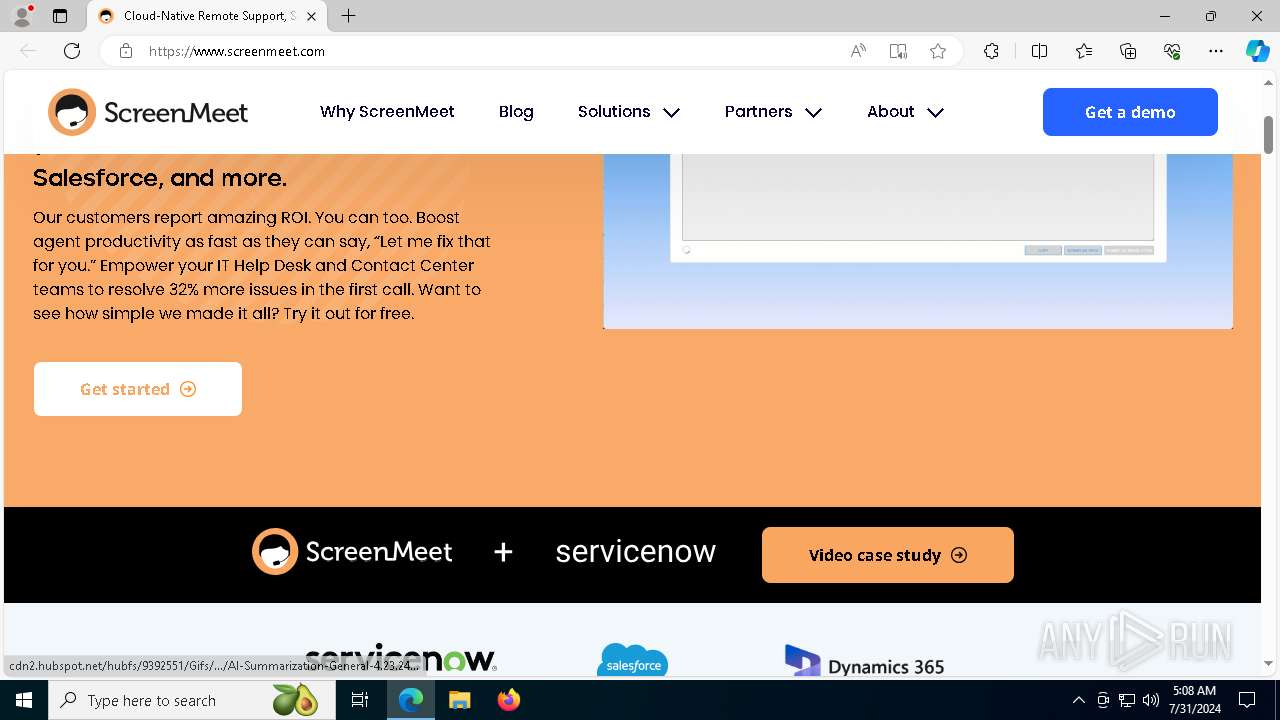Open the network icon in tray
Screen dimensions: 1280x720
tap(1127, 700)
